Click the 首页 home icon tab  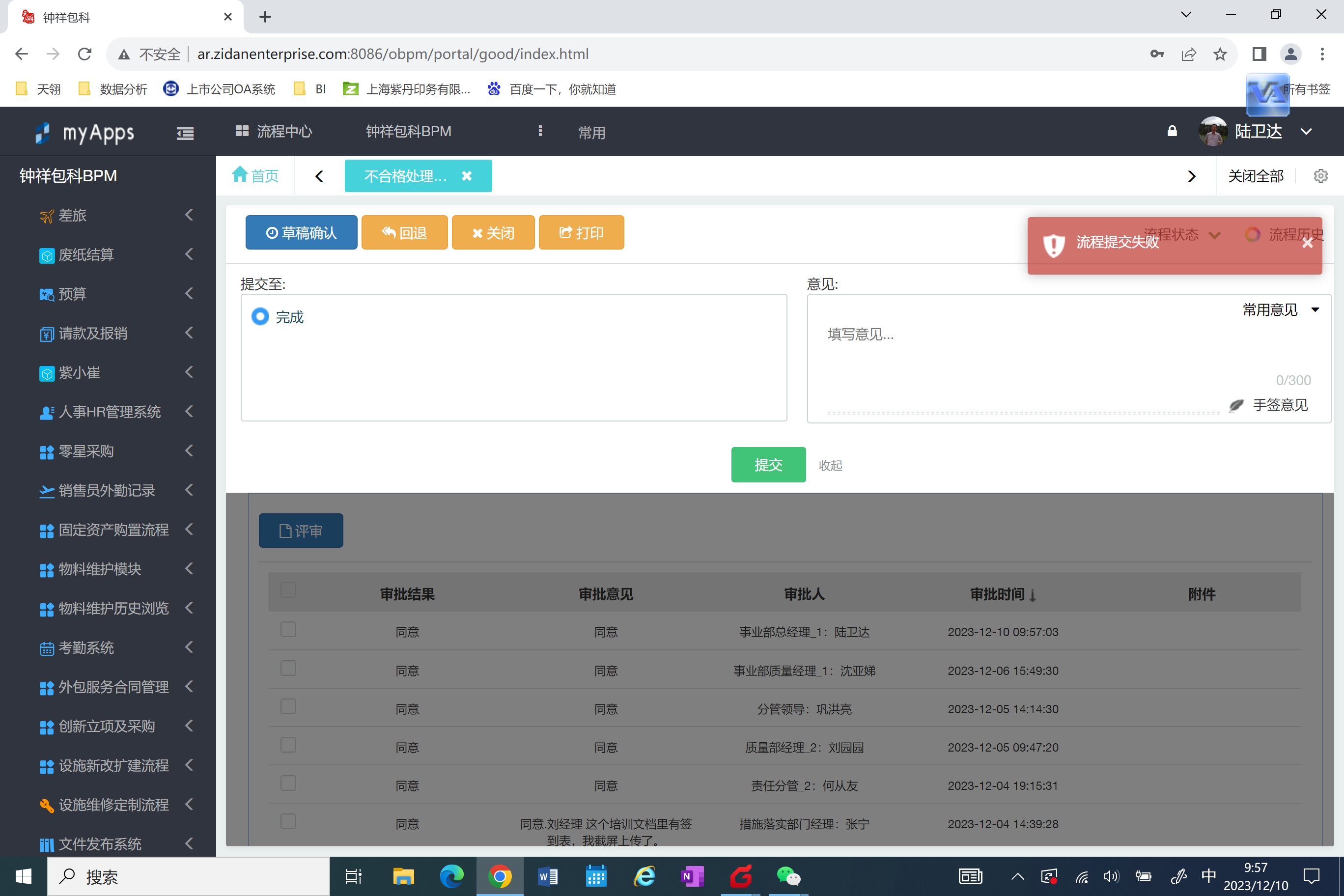(x=255, y=175)
